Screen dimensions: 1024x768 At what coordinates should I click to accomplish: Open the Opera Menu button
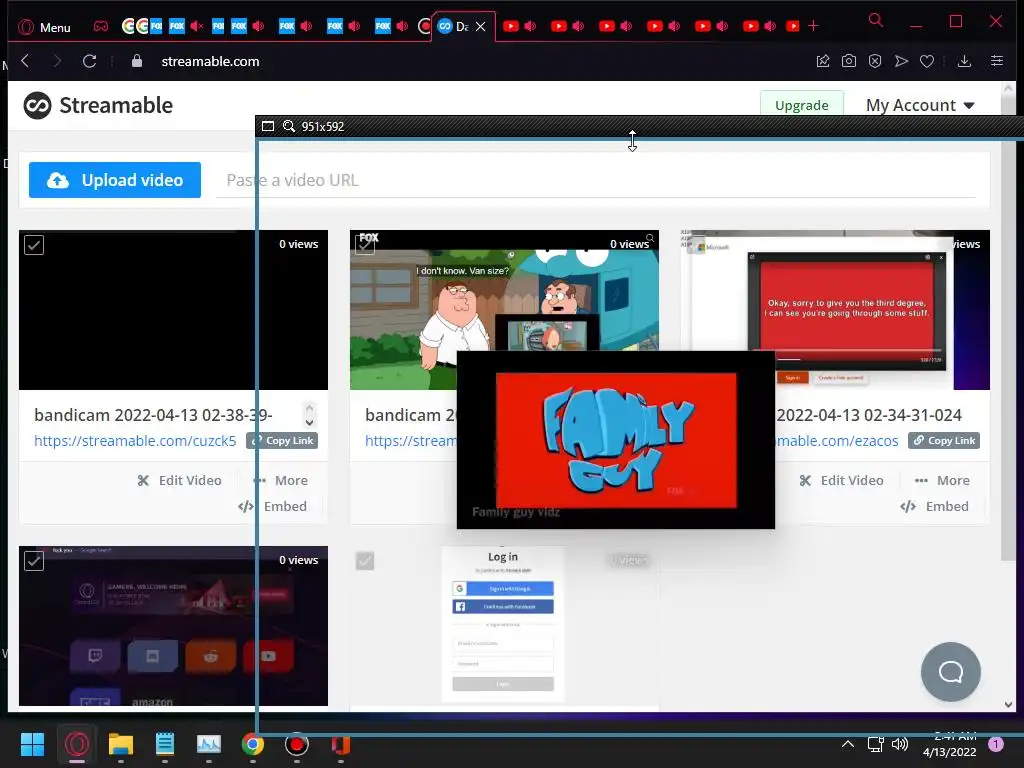(44, 27)
